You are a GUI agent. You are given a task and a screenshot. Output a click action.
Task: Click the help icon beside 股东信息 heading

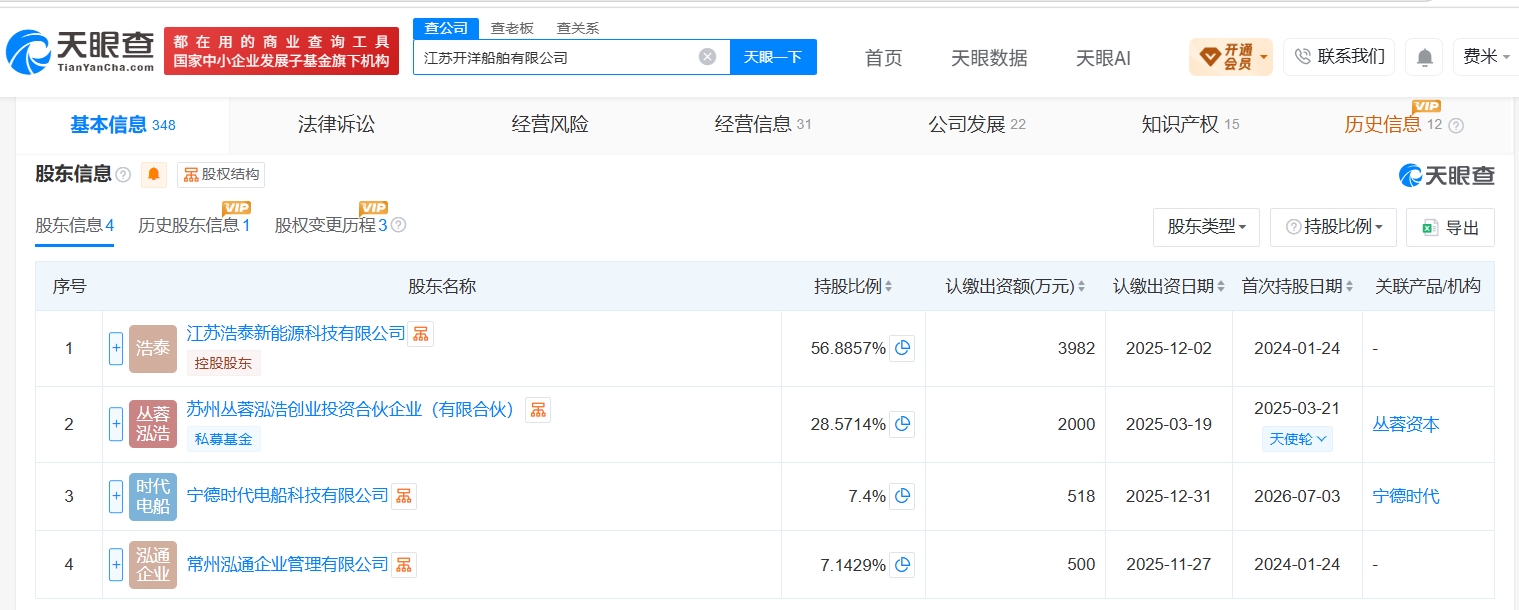(x=123, y=175)
